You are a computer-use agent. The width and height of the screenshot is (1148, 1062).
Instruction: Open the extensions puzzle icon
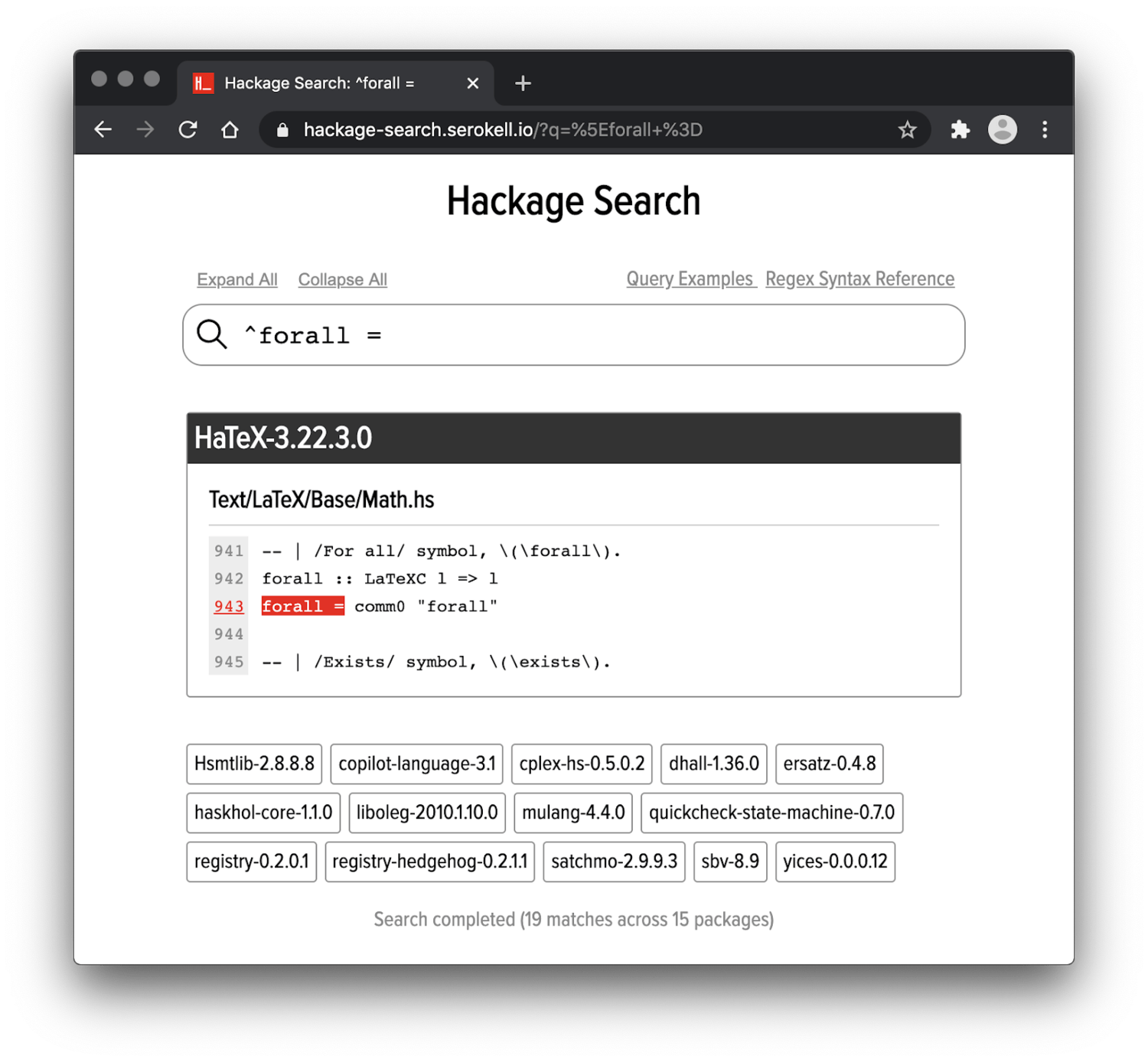pos(960,130)
